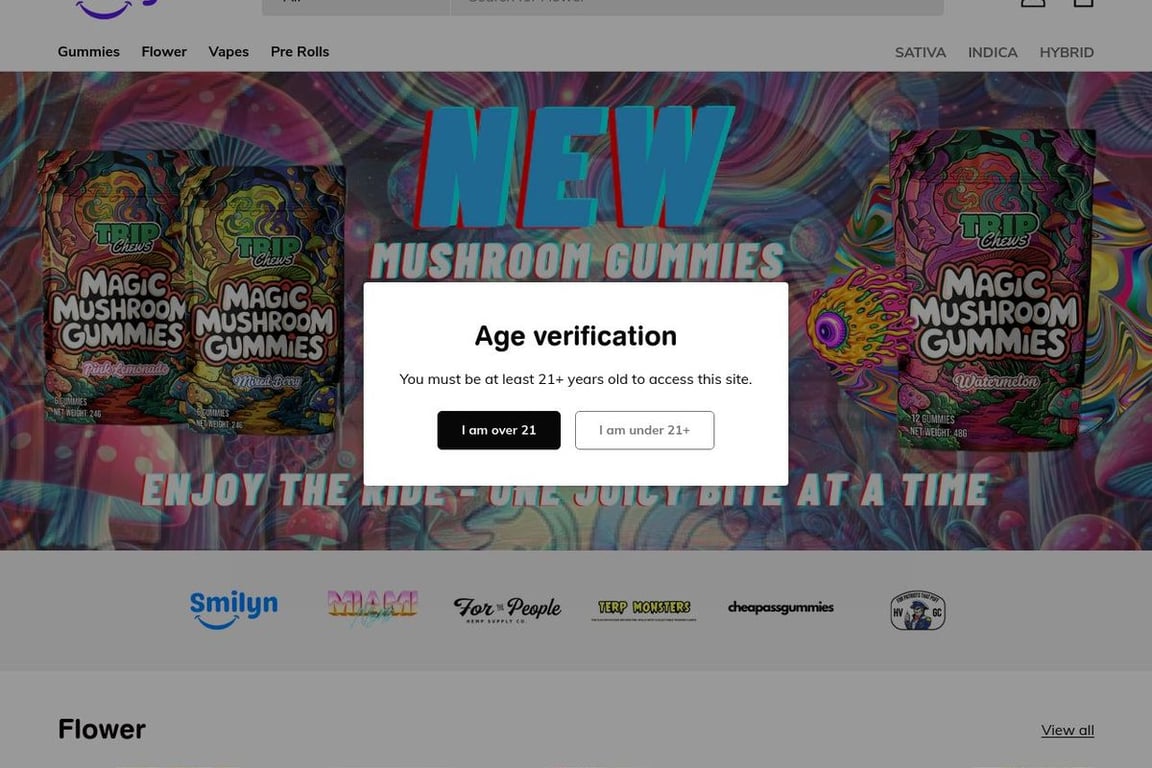This screenshot has width=1152, height=768.
Task: Open the Terp Monsters brand logo
Action: click(x=644, y=609)
